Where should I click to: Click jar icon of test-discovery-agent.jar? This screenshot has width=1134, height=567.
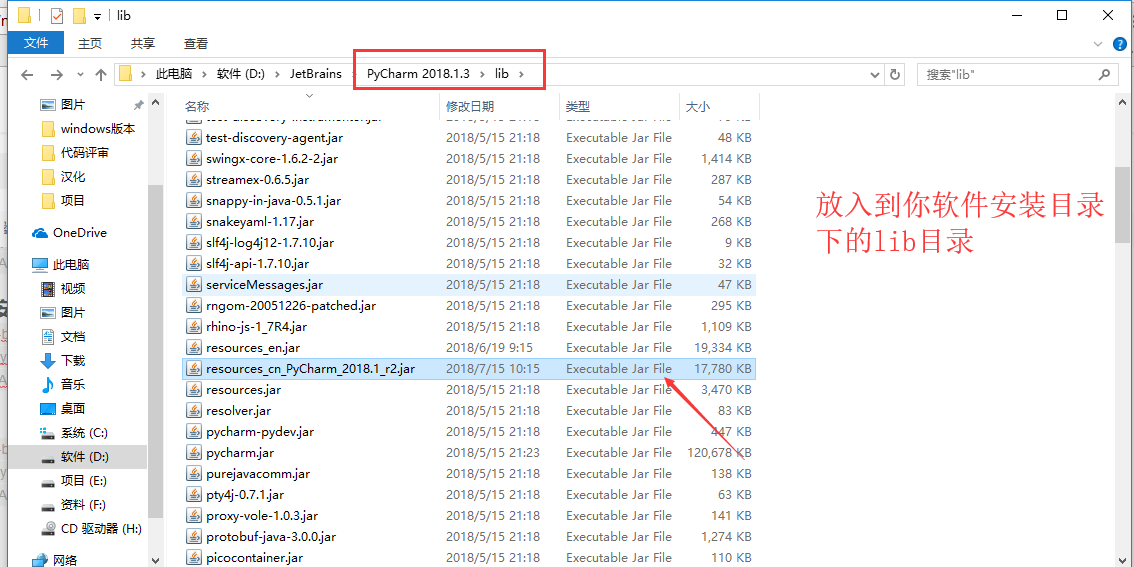pos(193,137)
